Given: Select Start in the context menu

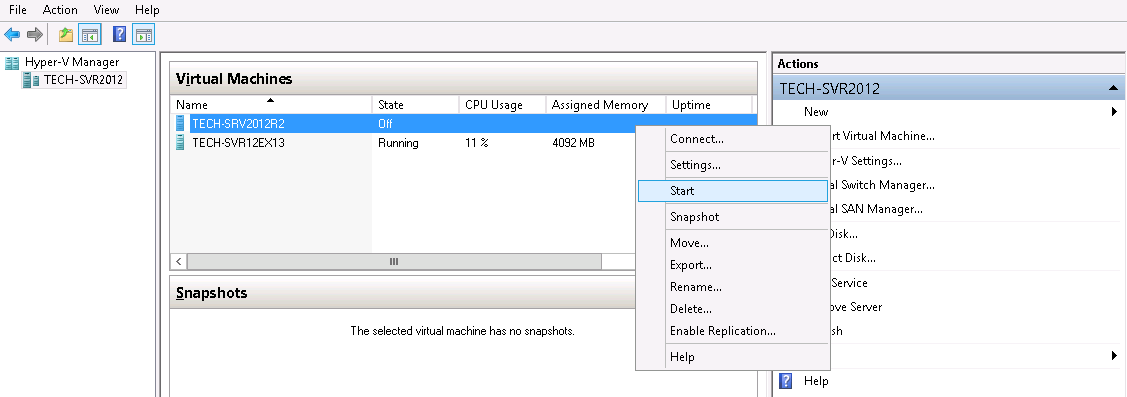Looking at the screenshot, I should [x=732, y=191].
